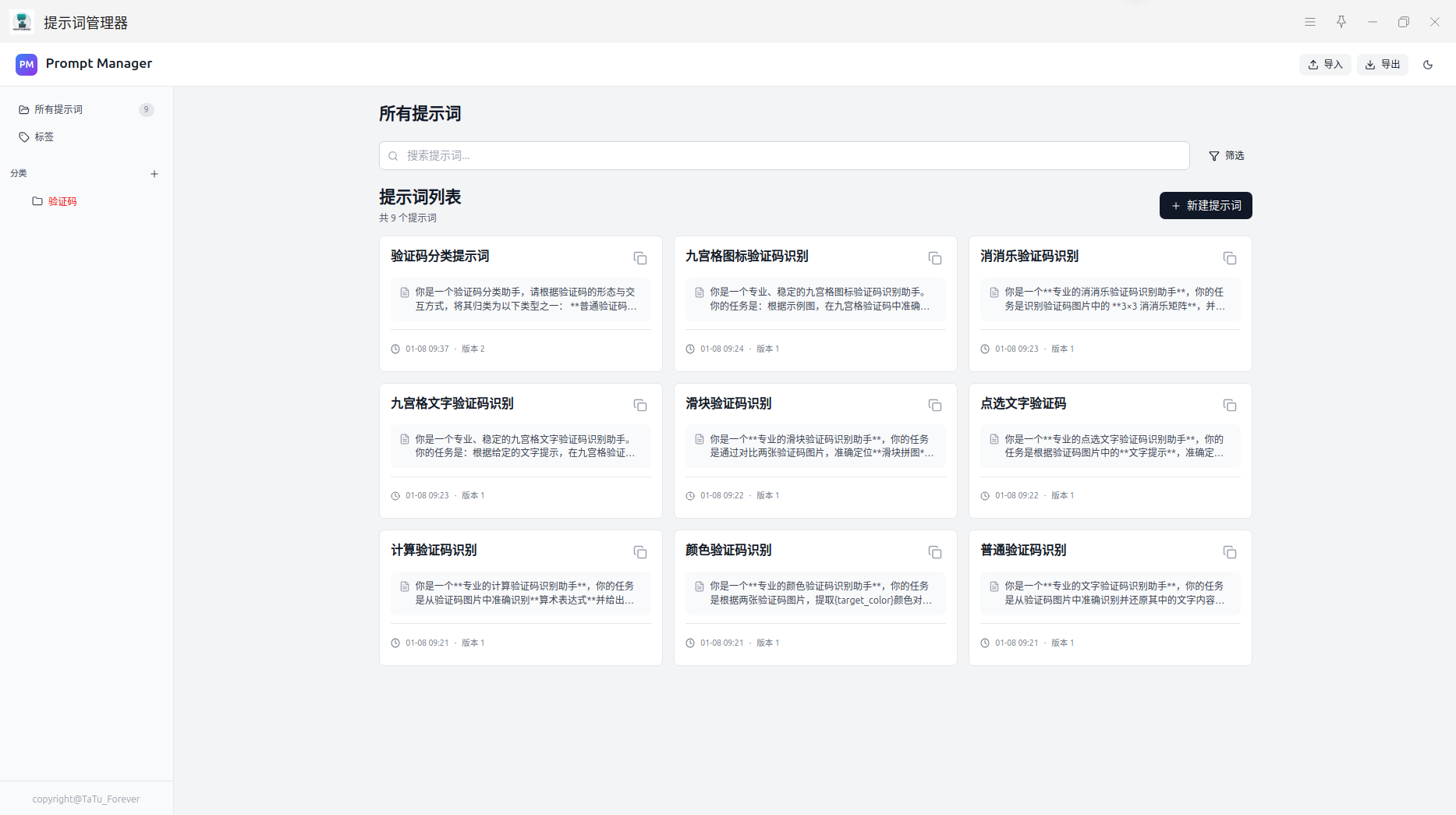This screenshot has height=815, width=1456.
Task: Open 标签 in the sidebar
Action: click(44, 137)
